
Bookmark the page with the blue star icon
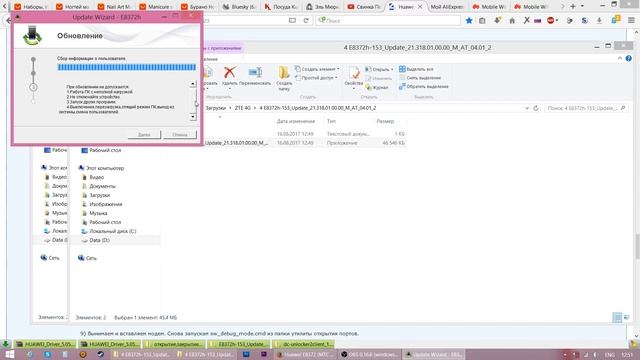click(x=469, y=20)
